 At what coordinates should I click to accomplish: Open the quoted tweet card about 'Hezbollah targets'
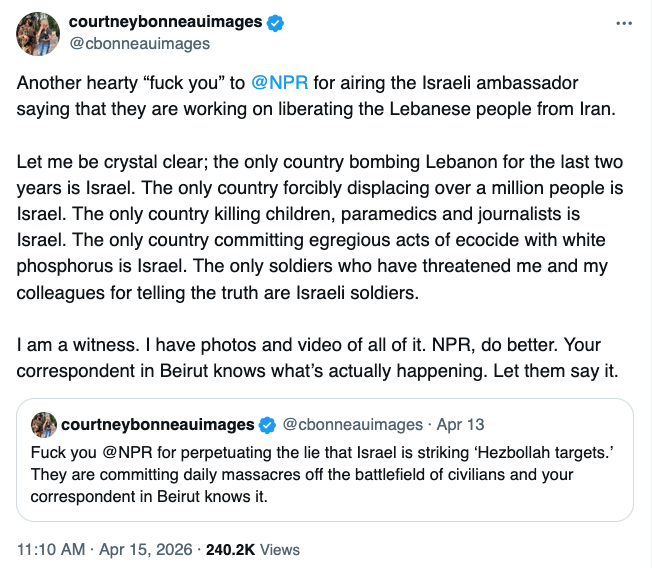tap(325, 480)
